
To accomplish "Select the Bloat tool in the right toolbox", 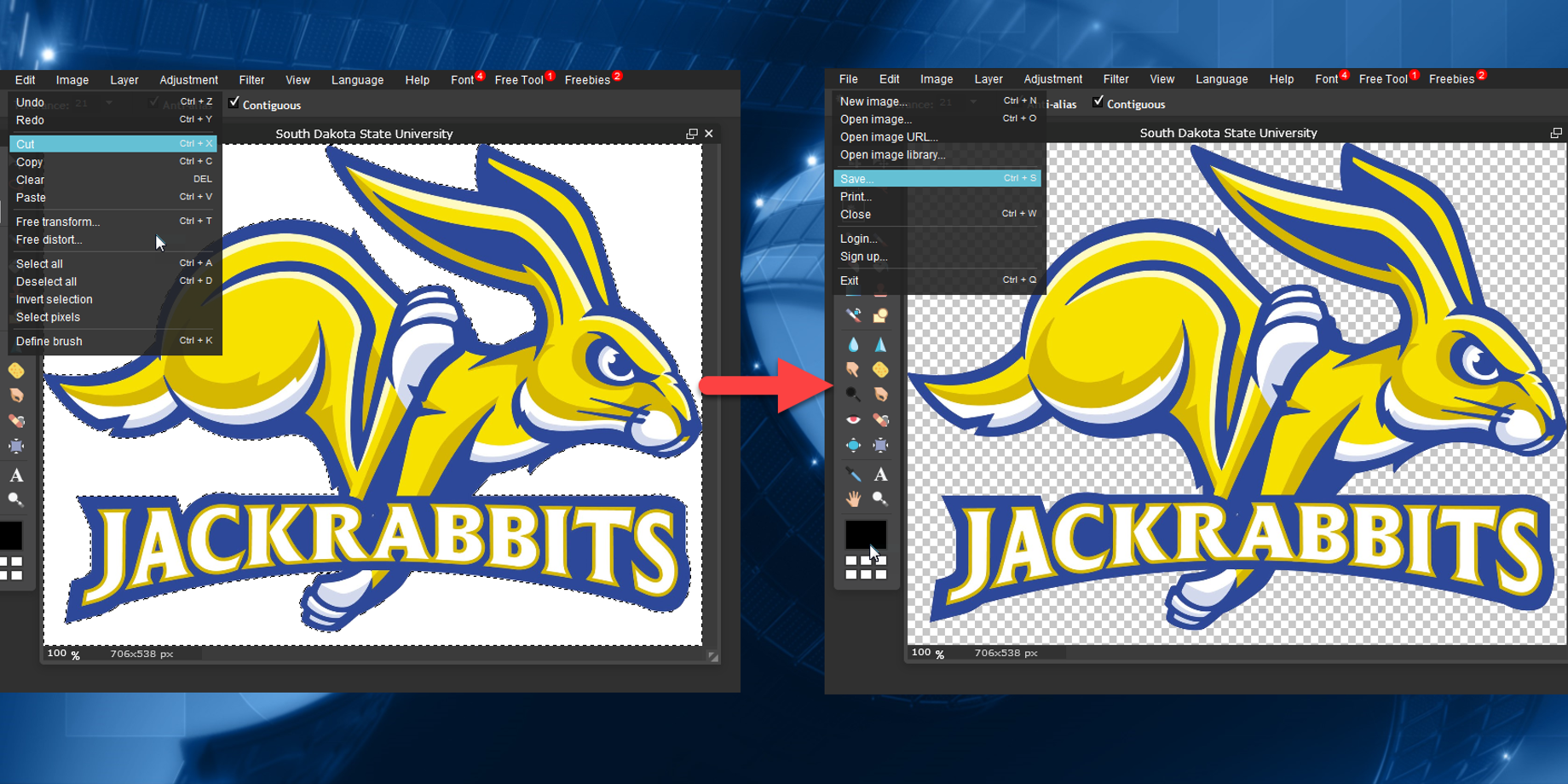I will pos(853,445).
